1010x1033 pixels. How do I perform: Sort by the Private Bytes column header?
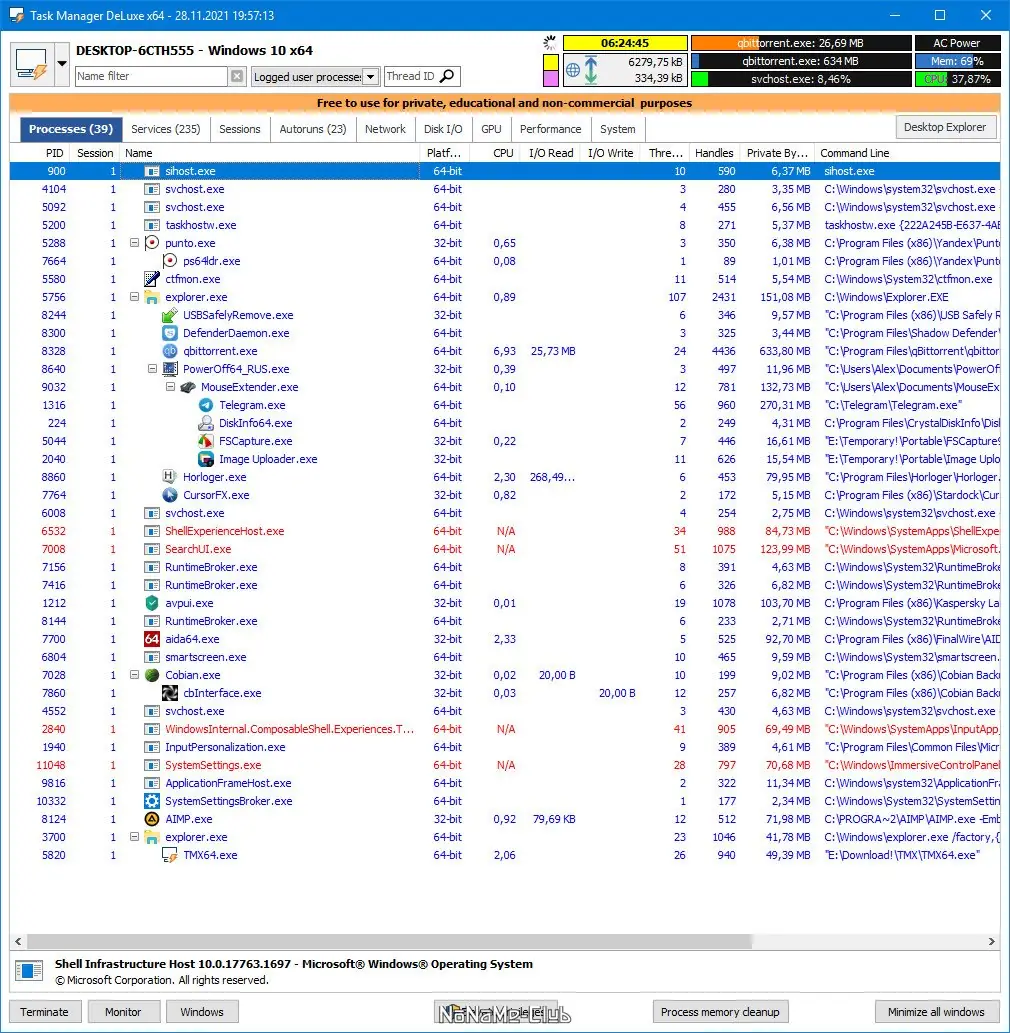777,153
